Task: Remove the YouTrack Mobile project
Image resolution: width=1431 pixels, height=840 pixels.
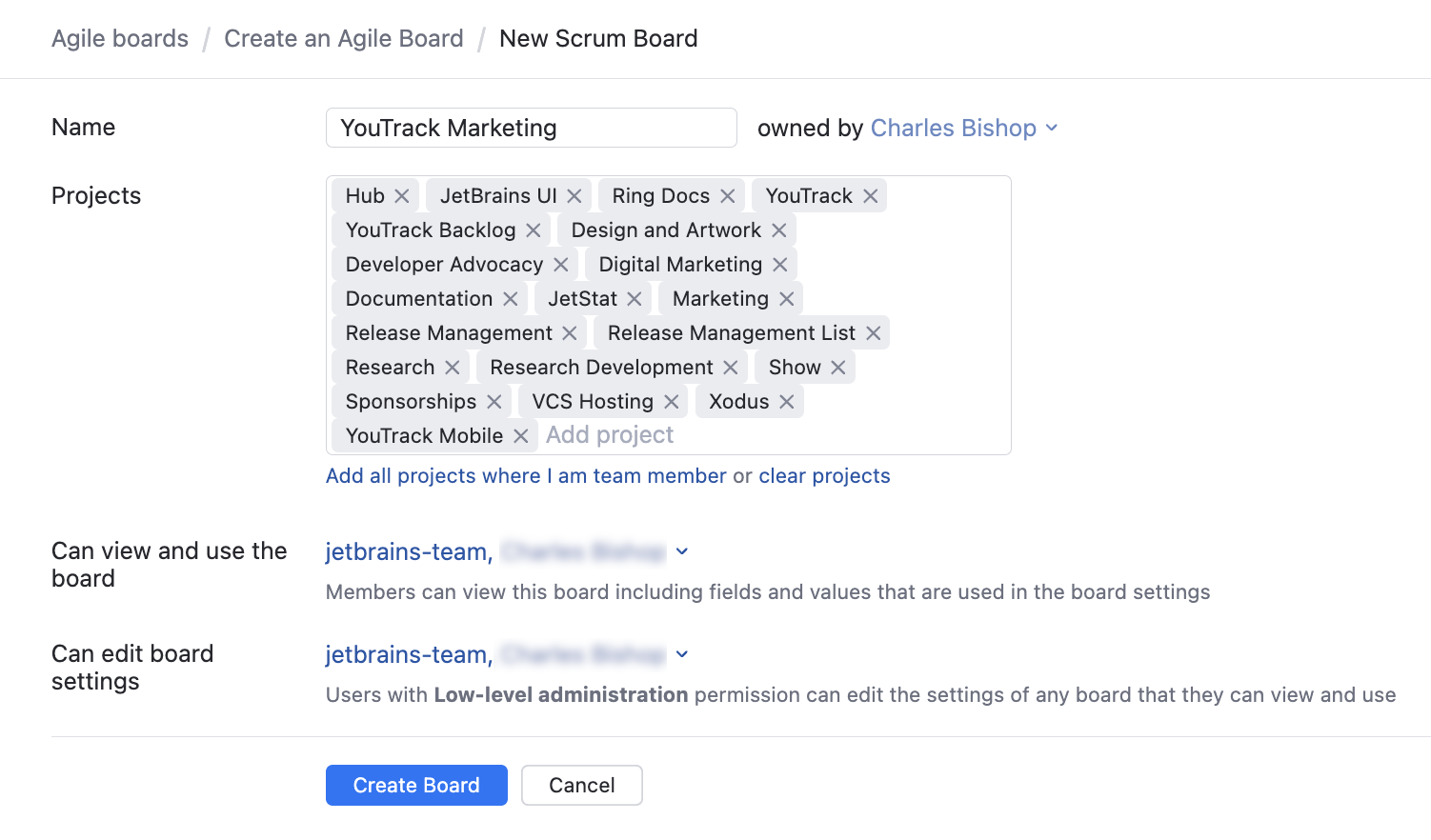Action: click(520, 435)
